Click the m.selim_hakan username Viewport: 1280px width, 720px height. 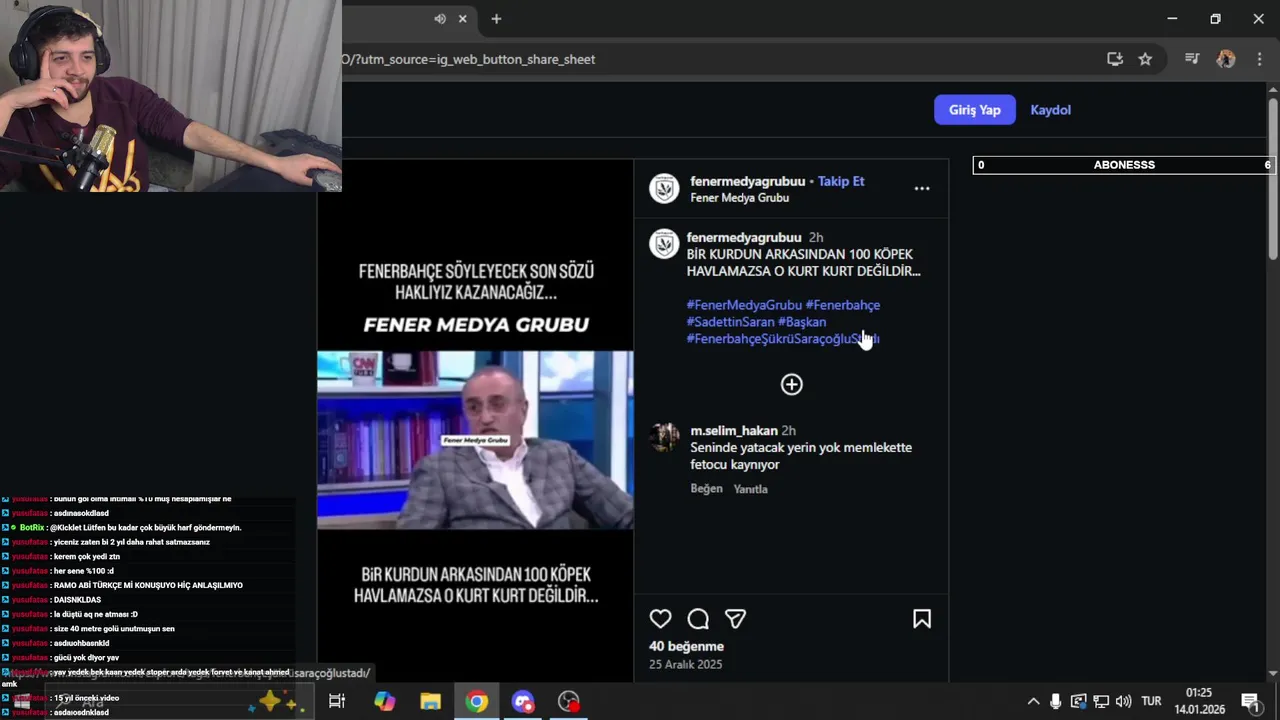(x=734, y=430)
